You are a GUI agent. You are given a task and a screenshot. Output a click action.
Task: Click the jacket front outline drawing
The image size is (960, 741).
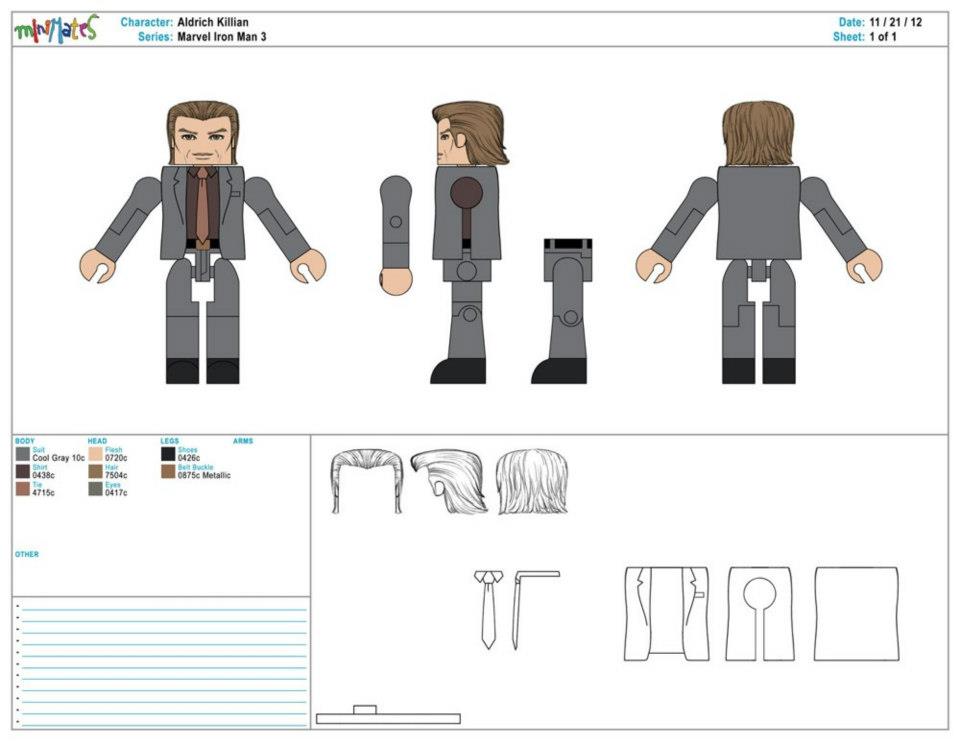(666, 614)
